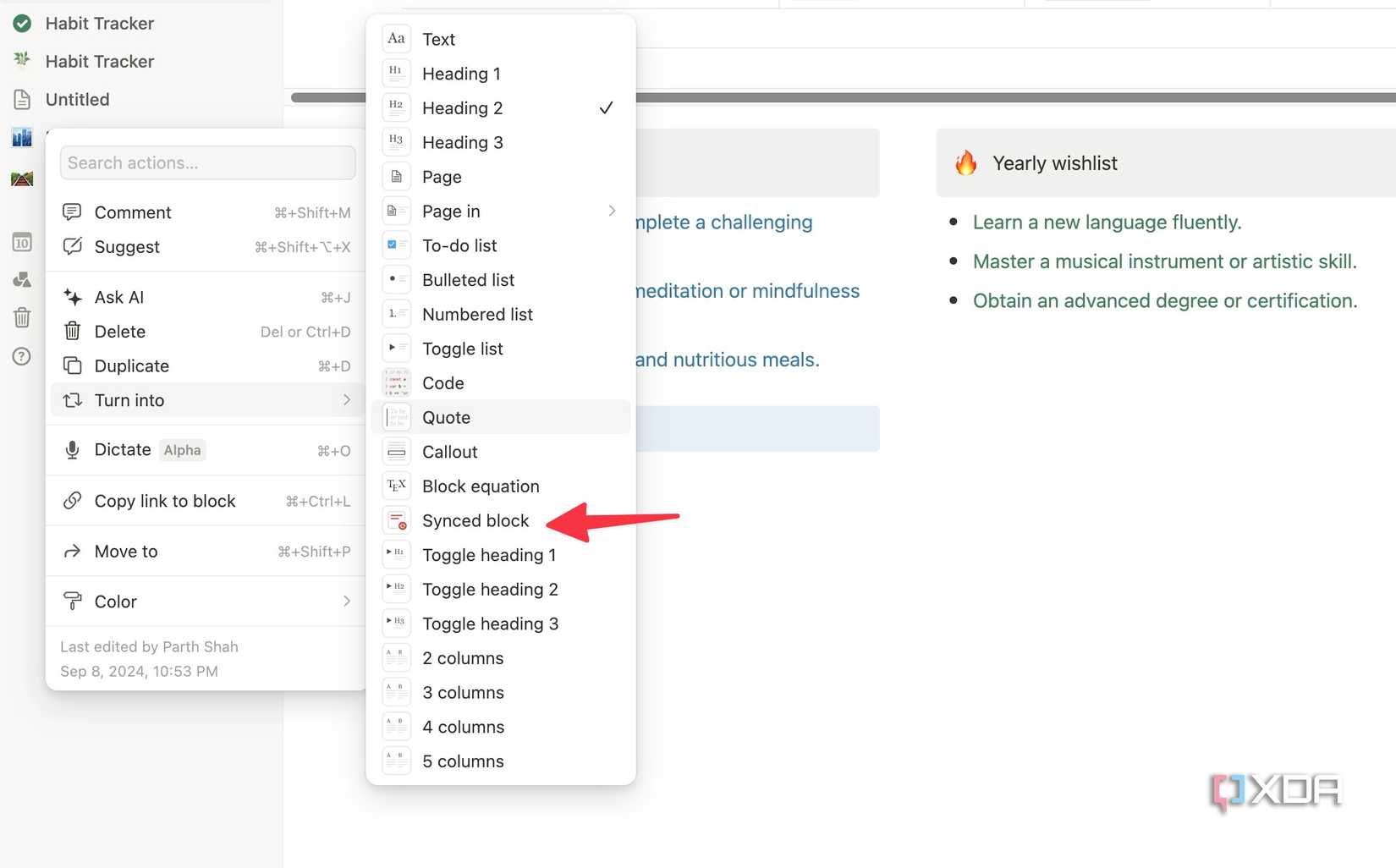This screenshot has width=1396, height=868.
Task: Open the calendar icon in the sidebar
Action: (x=21, y=243)
